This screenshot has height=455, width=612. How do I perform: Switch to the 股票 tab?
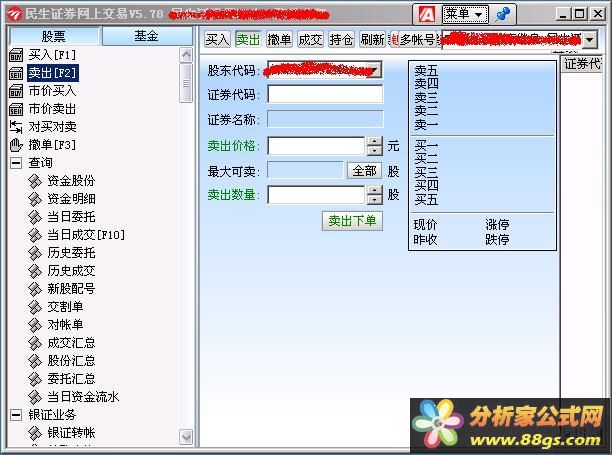[x=54, y=36]
